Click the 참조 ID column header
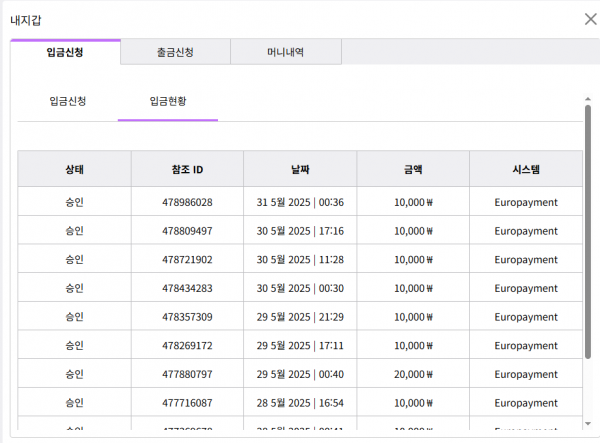The image size is (600, 443). pos(187,169)
